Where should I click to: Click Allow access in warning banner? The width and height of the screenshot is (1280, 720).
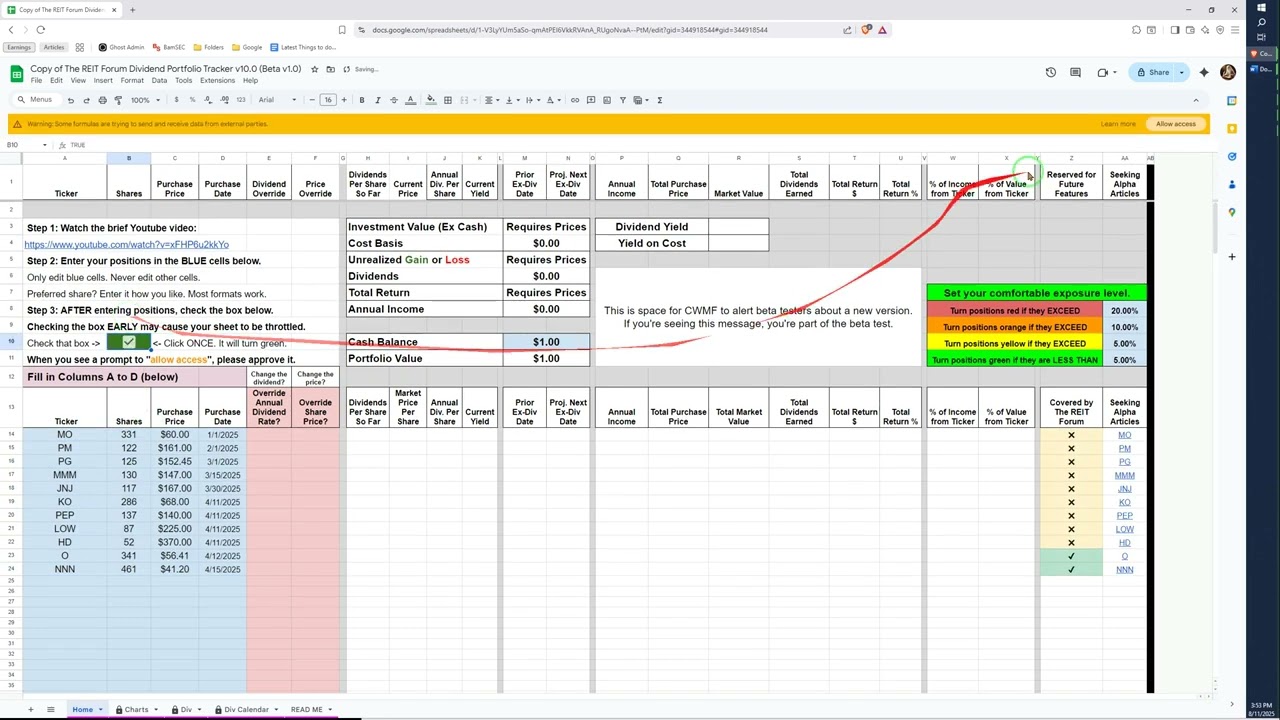pos(1176,124)
